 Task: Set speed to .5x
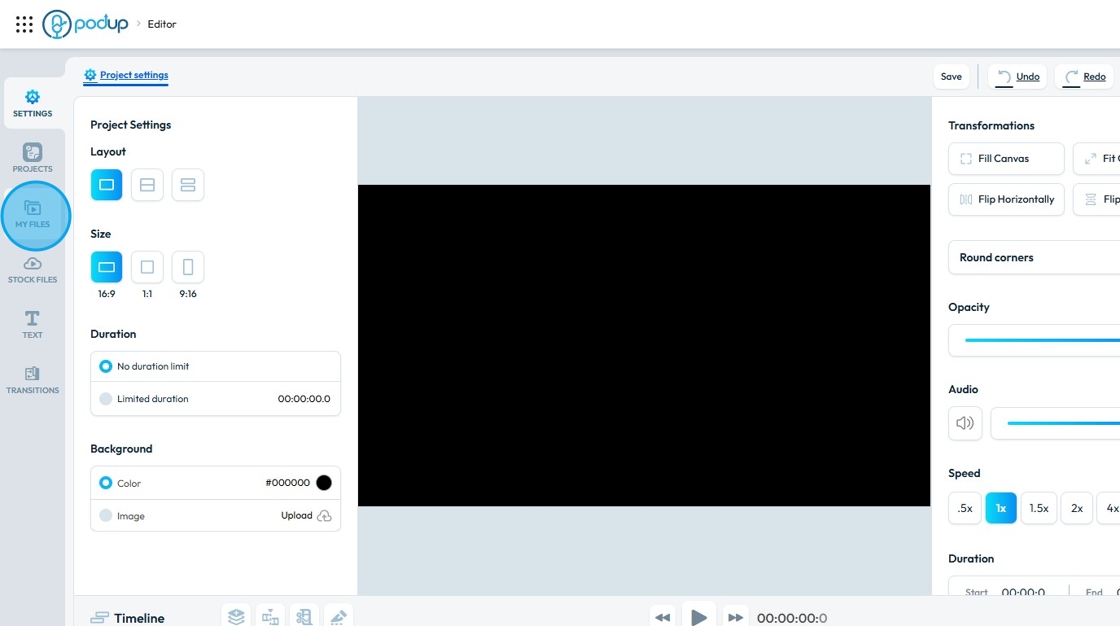965,508
